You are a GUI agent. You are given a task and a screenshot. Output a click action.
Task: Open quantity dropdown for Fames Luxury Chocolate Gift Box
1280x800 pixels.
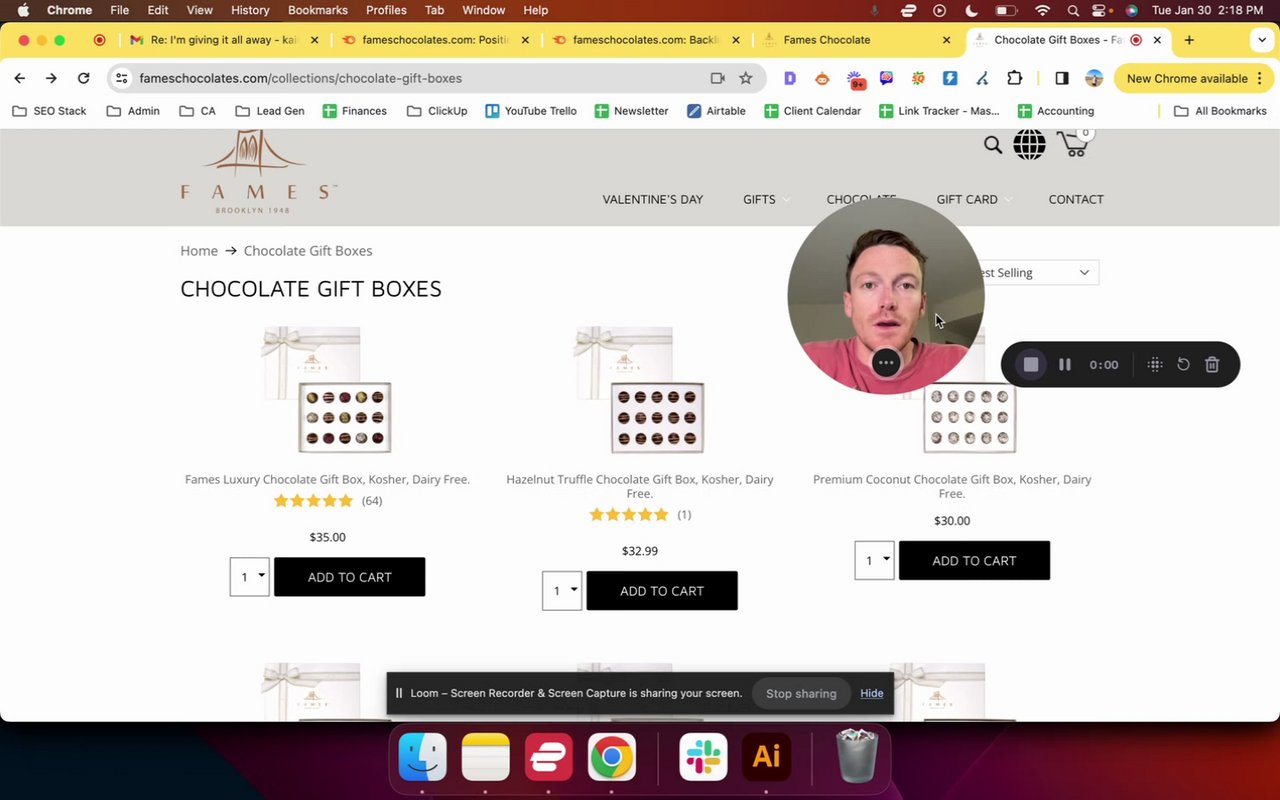249,577
